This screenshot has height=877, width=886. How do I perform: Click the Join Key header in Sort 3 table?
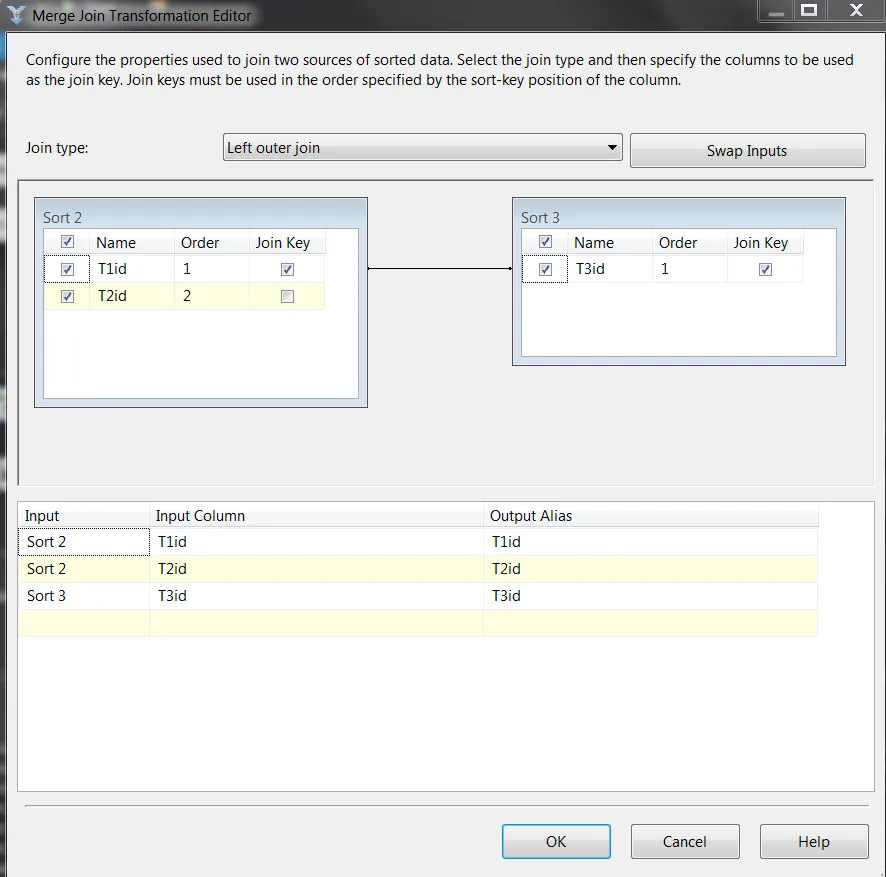(765, 242)
